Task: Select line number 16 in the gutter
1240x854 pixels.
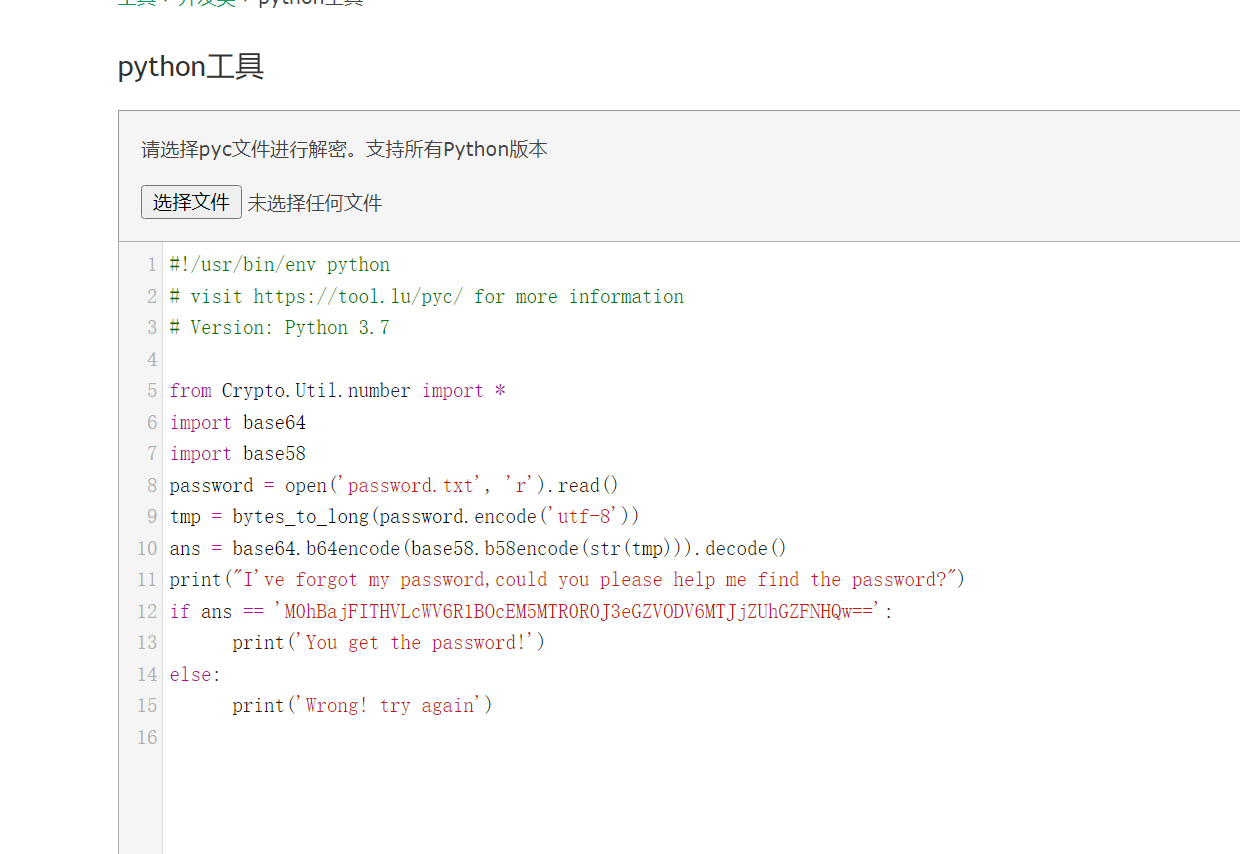Action: pos(147,737)
